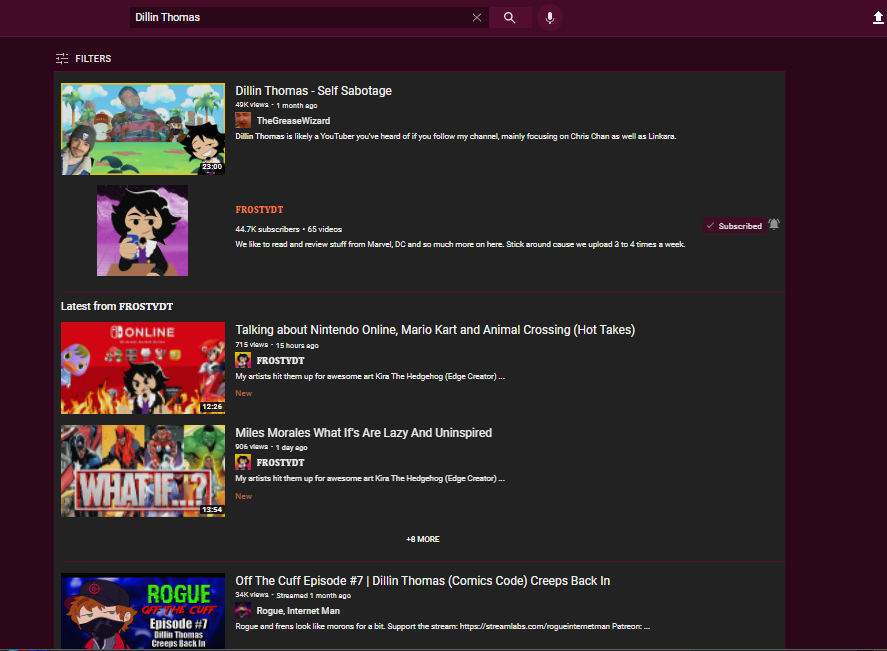Image resolution: width=887 pixels, height=651 pixels.
Task: Play Dillin Thomas - Self Sabotage thumbnail
Action: pos(143,129)
